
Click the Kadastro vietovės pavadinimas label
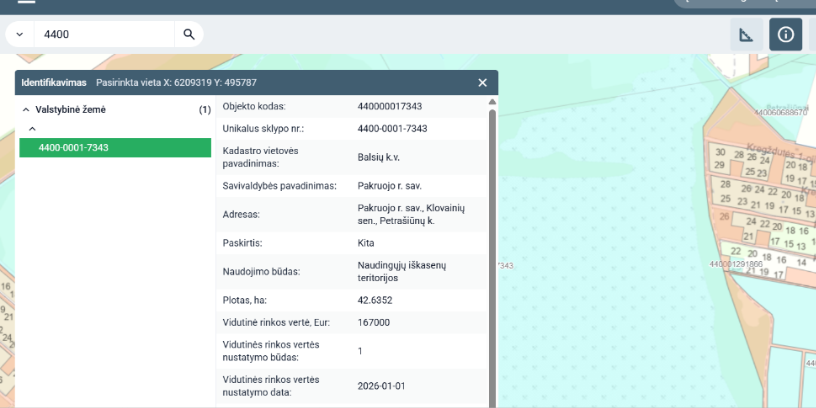260,157
